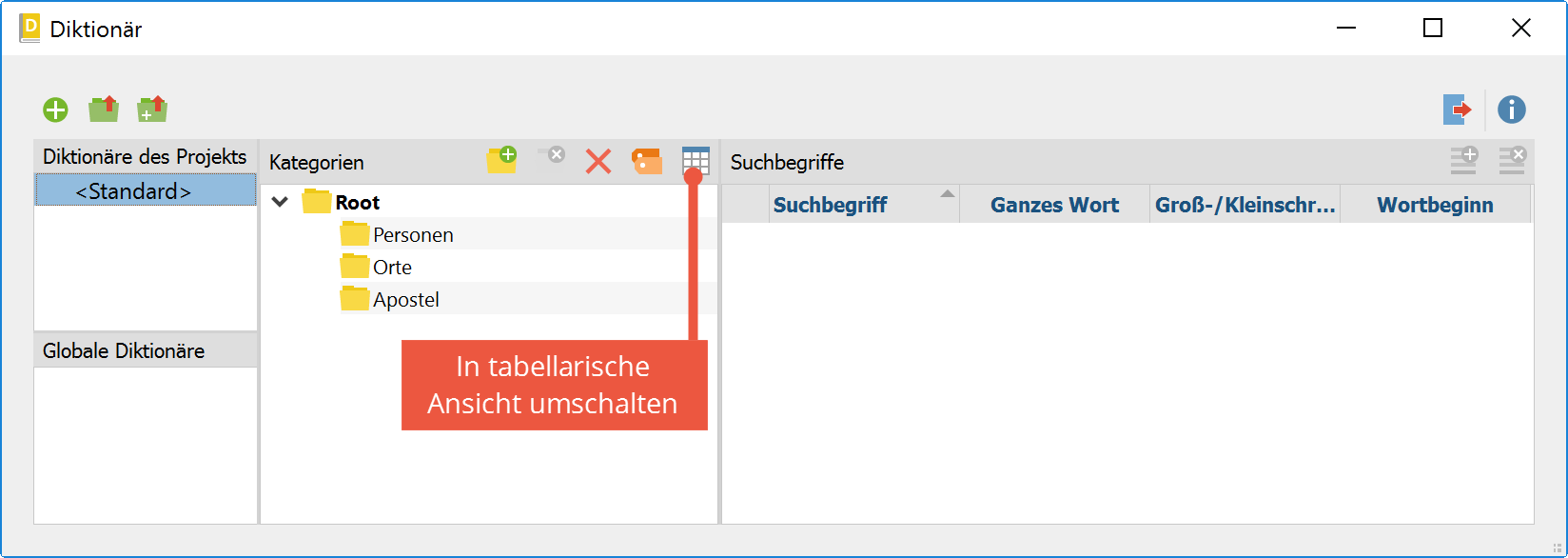Switch to tabular view icon
Screen dimensions: 1568x558
point(696,161)
